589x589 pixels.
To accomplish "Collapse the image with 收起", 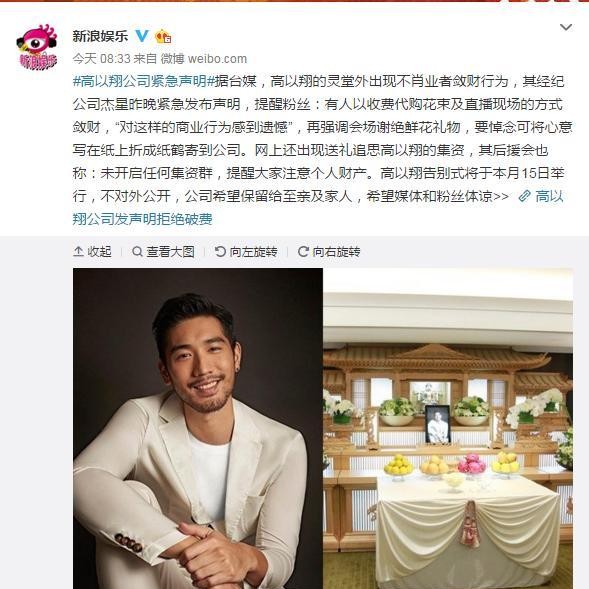I will (x=92, y=252).
